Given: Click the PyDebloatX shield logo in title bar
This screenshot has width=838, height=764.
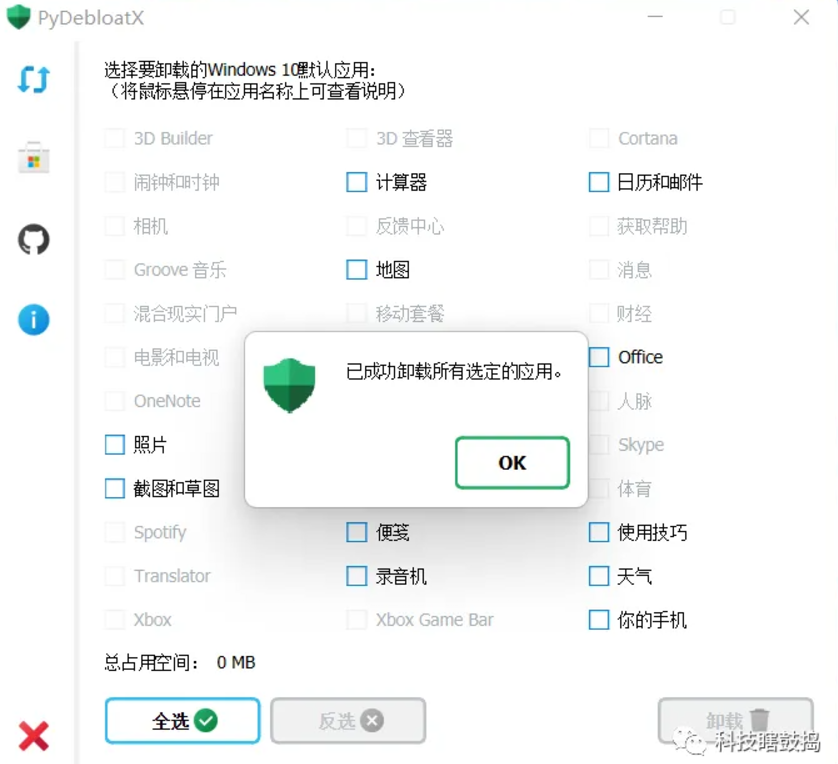Looking at the screenshot, I should point(19,17).
